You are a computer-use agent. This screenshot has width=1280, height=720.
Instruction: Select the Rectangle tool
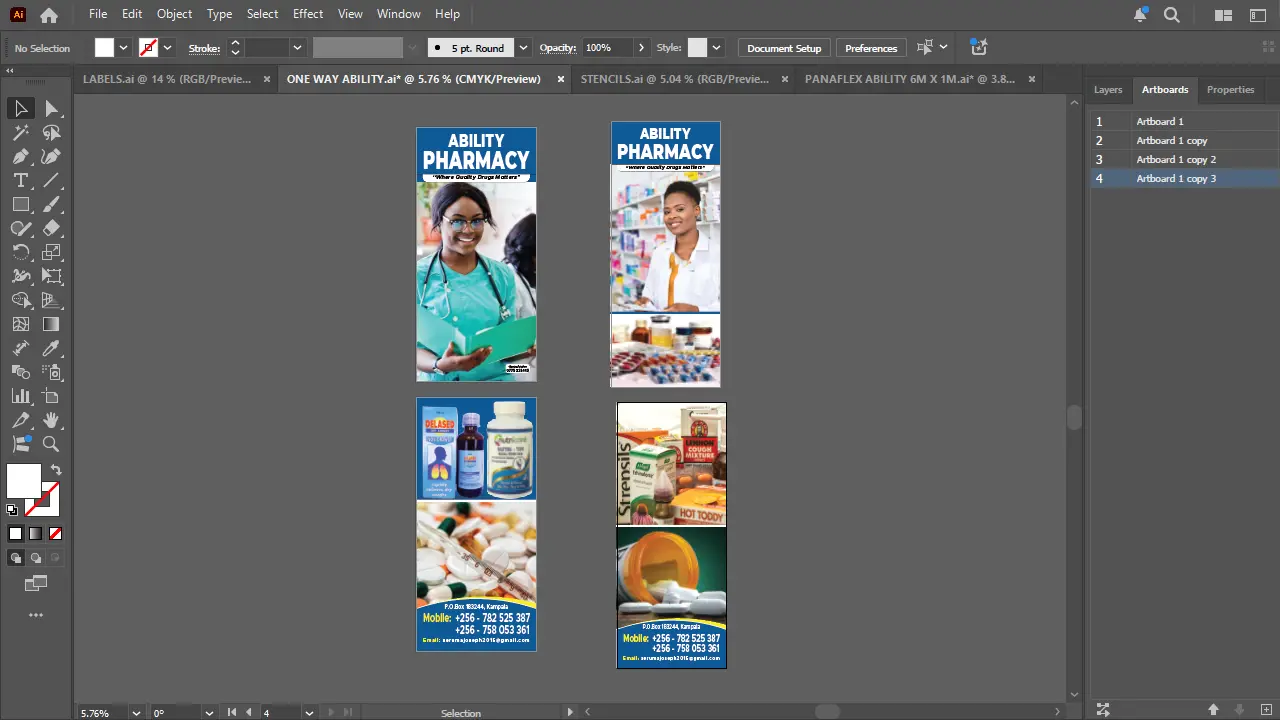point(21,204)
